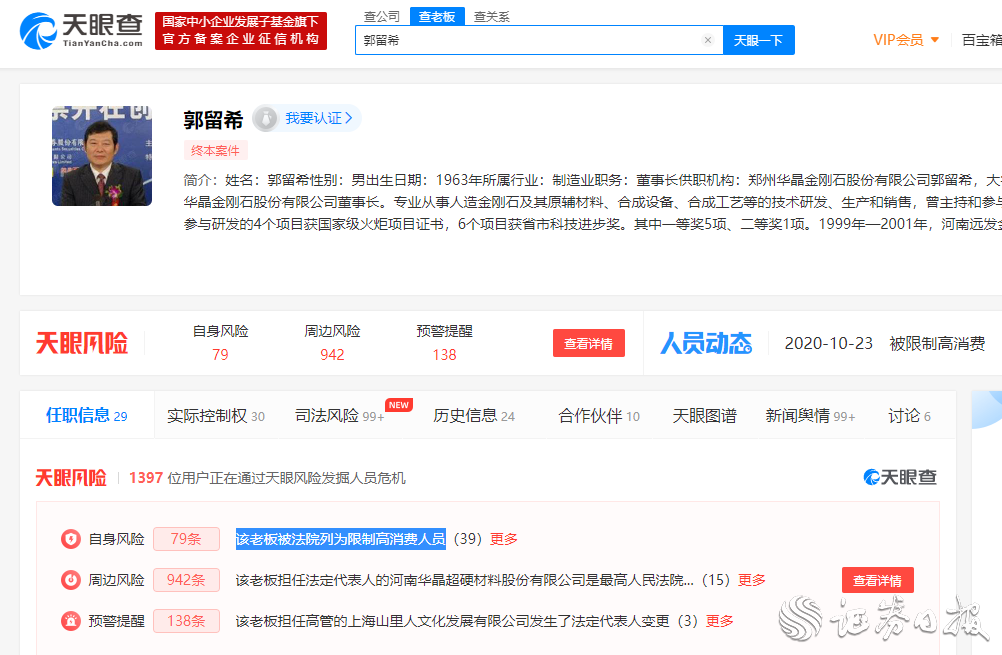Expand 更多 for 周边风险 row
1002x655 pixels.
(x=752, y=580)
